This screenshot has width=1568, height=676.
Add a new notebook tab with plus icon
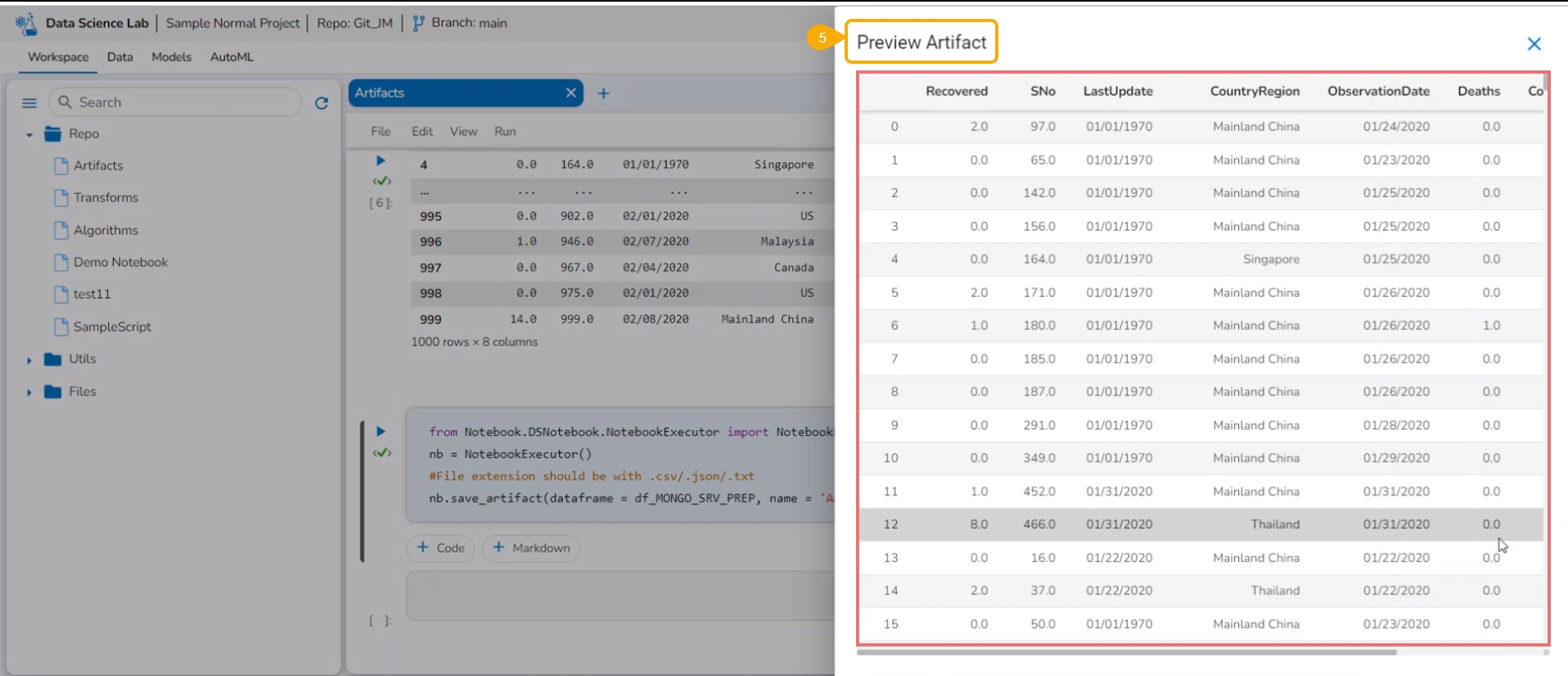click(603, 93)
